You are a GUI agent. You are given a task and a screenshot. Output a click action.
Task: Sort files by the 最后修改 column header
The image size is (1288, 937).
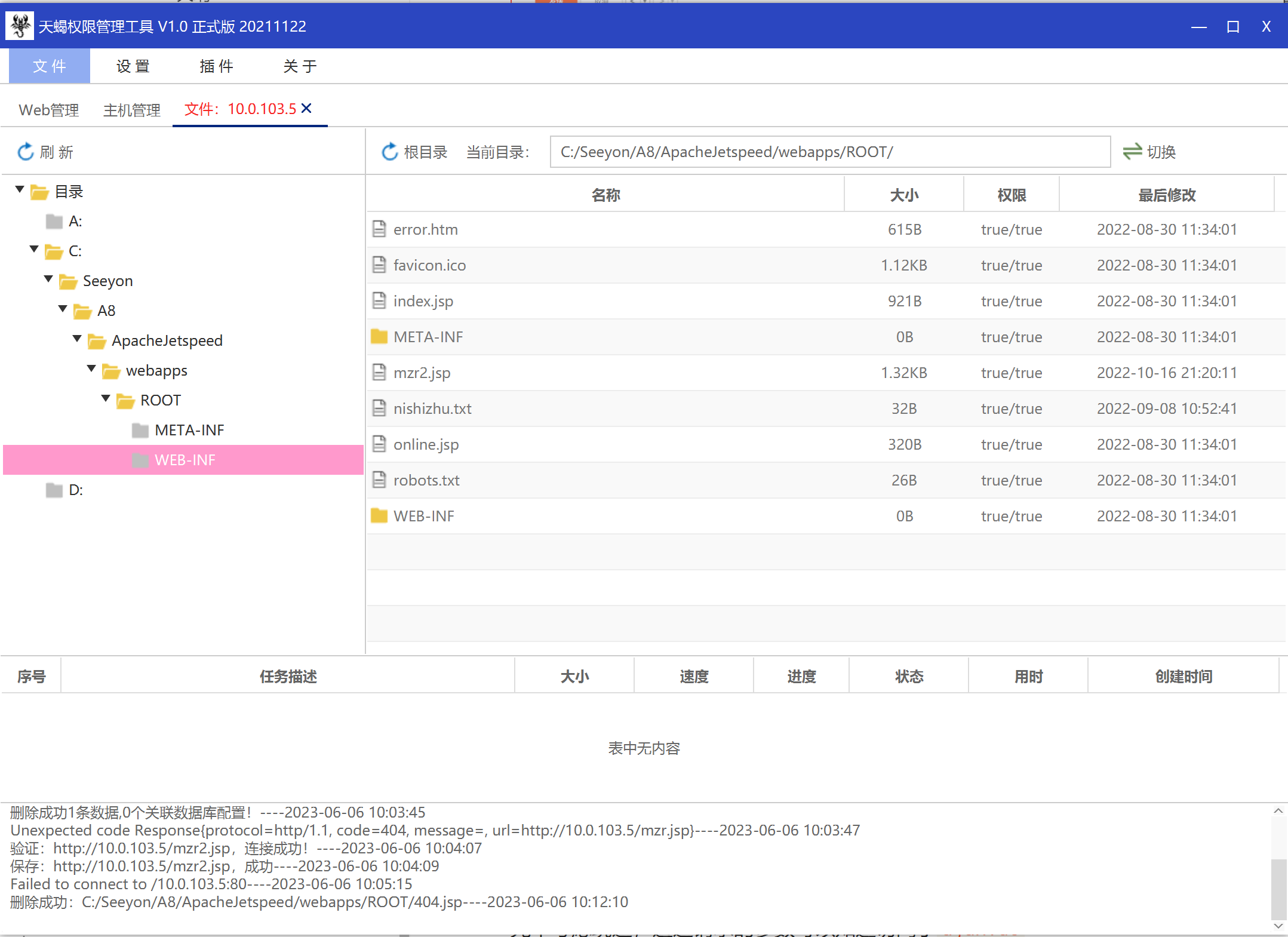(1166, 195)
